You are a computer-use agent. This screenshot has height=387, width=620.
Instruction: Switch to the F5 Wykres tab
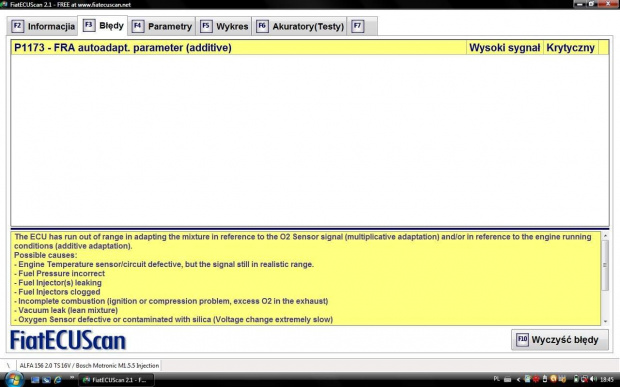(x=224, y=26)
